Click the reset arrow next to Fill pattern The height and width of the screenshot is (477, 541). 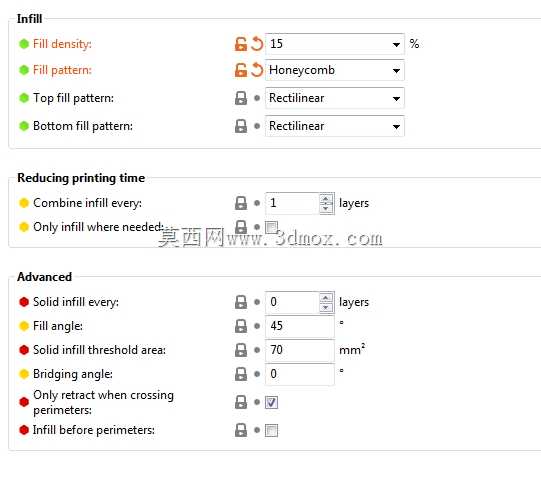coord(257,70)
